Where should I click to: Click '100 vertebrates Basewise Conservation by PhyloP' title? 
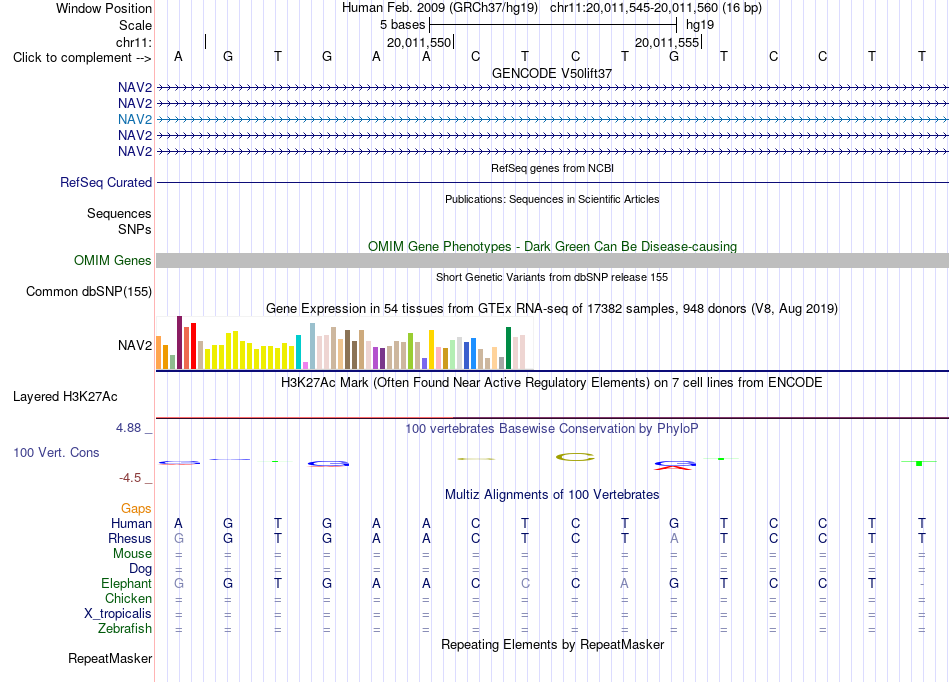click(552, 429)
